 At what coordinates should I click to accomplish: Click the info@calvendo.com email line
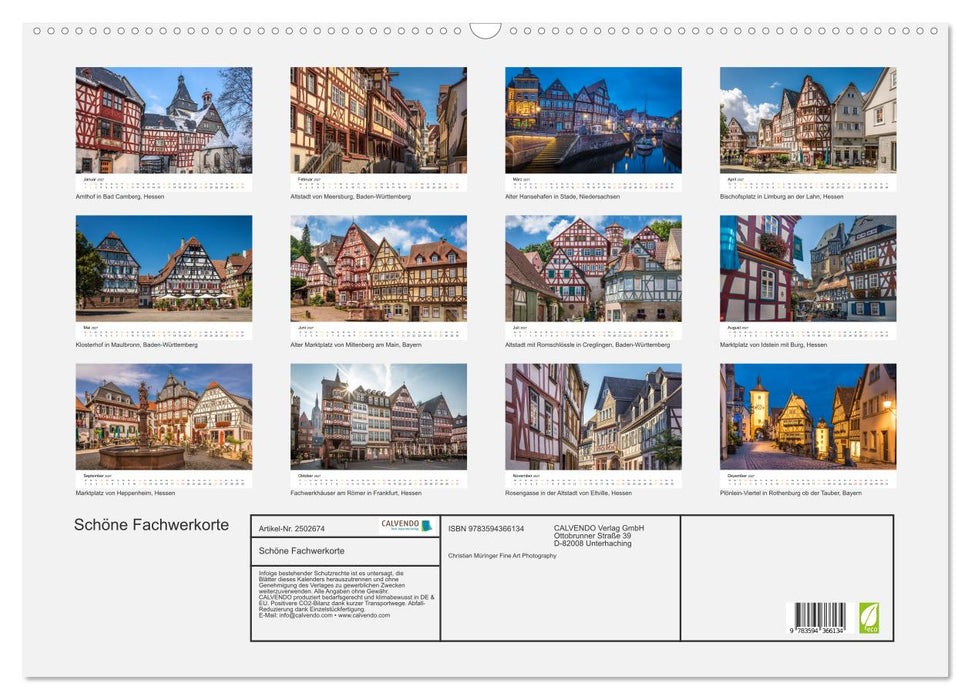[x=324, y=615]
